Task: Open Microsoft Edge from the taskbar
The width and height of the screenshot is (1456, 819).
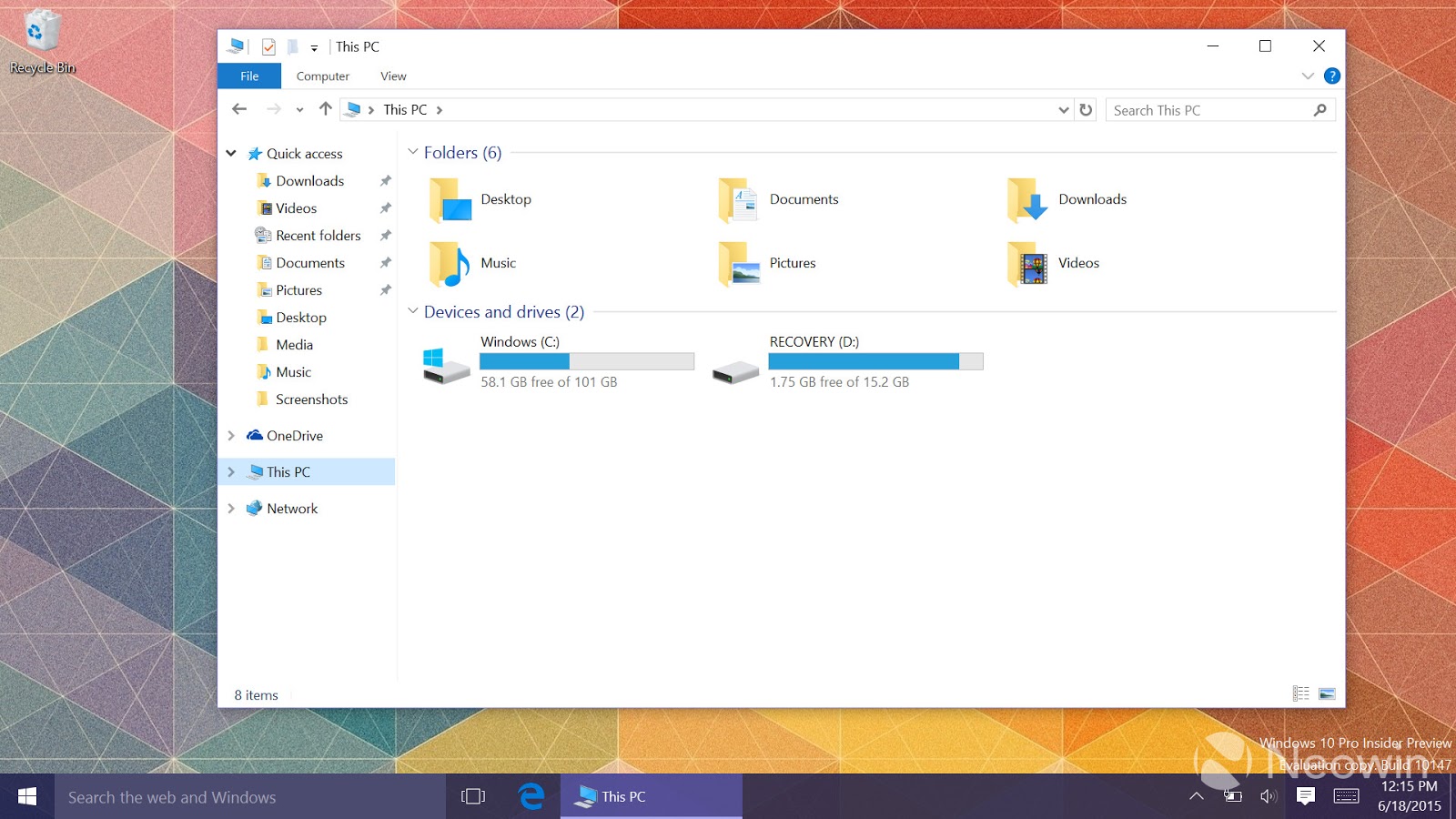Action: [x=531, y=796]
